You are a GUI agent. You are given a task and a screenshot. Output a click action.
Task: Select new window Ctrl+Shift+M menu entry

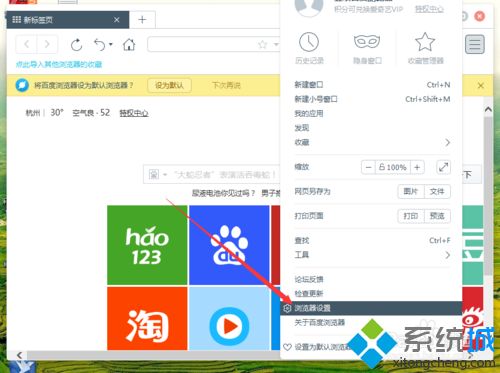pyautogui.click(x=372, y=99)
